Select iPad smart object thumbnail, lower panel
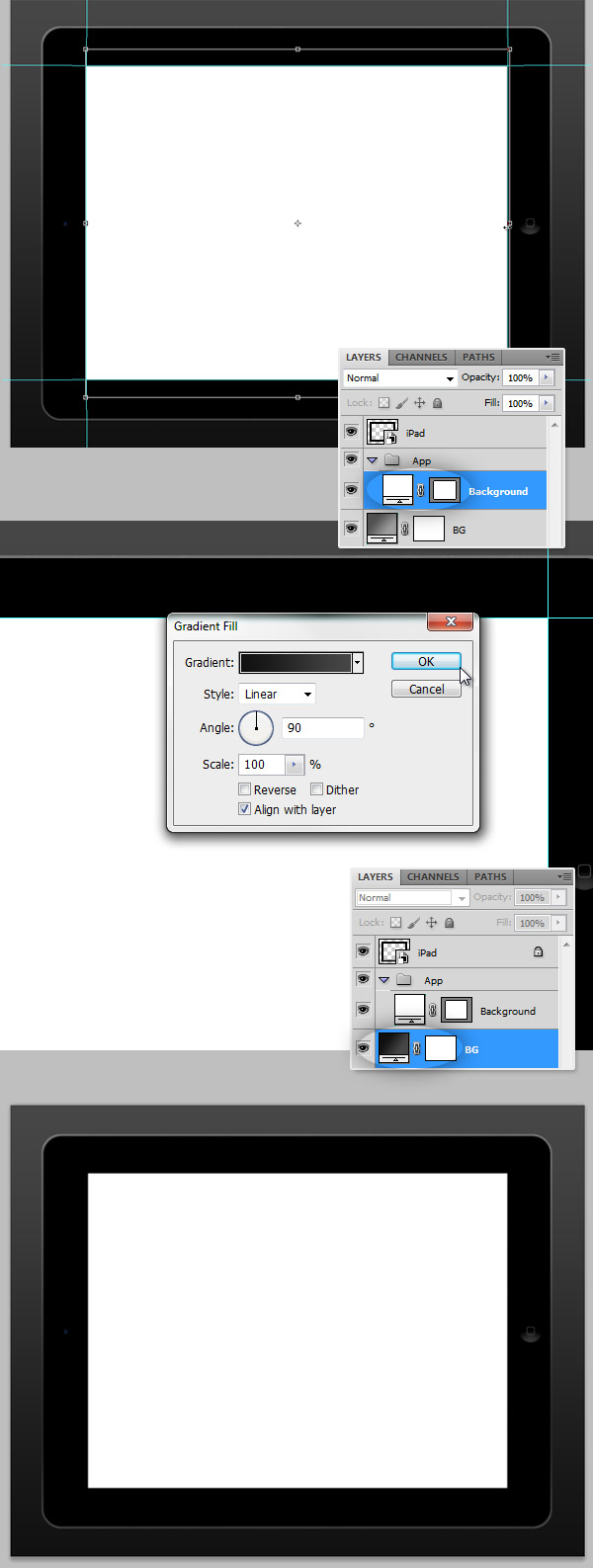The width and height of the screenshot is (593, 1568). click(x=394, y=951)
